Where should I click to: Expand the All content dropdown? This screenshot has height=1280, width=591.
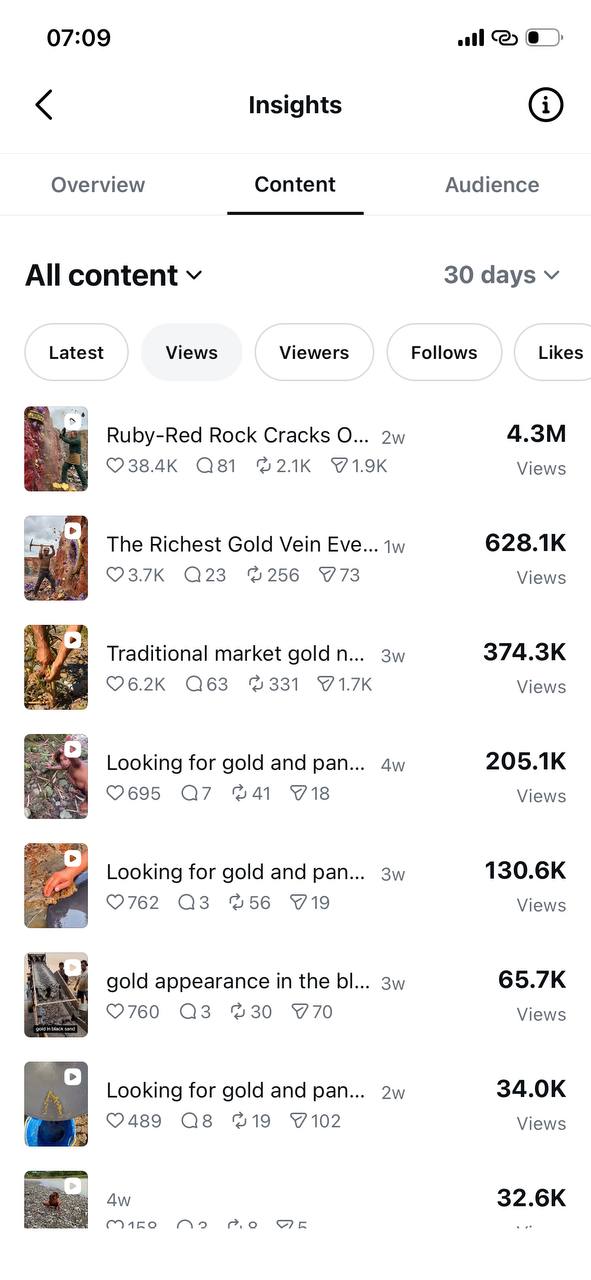click(113, 275)
